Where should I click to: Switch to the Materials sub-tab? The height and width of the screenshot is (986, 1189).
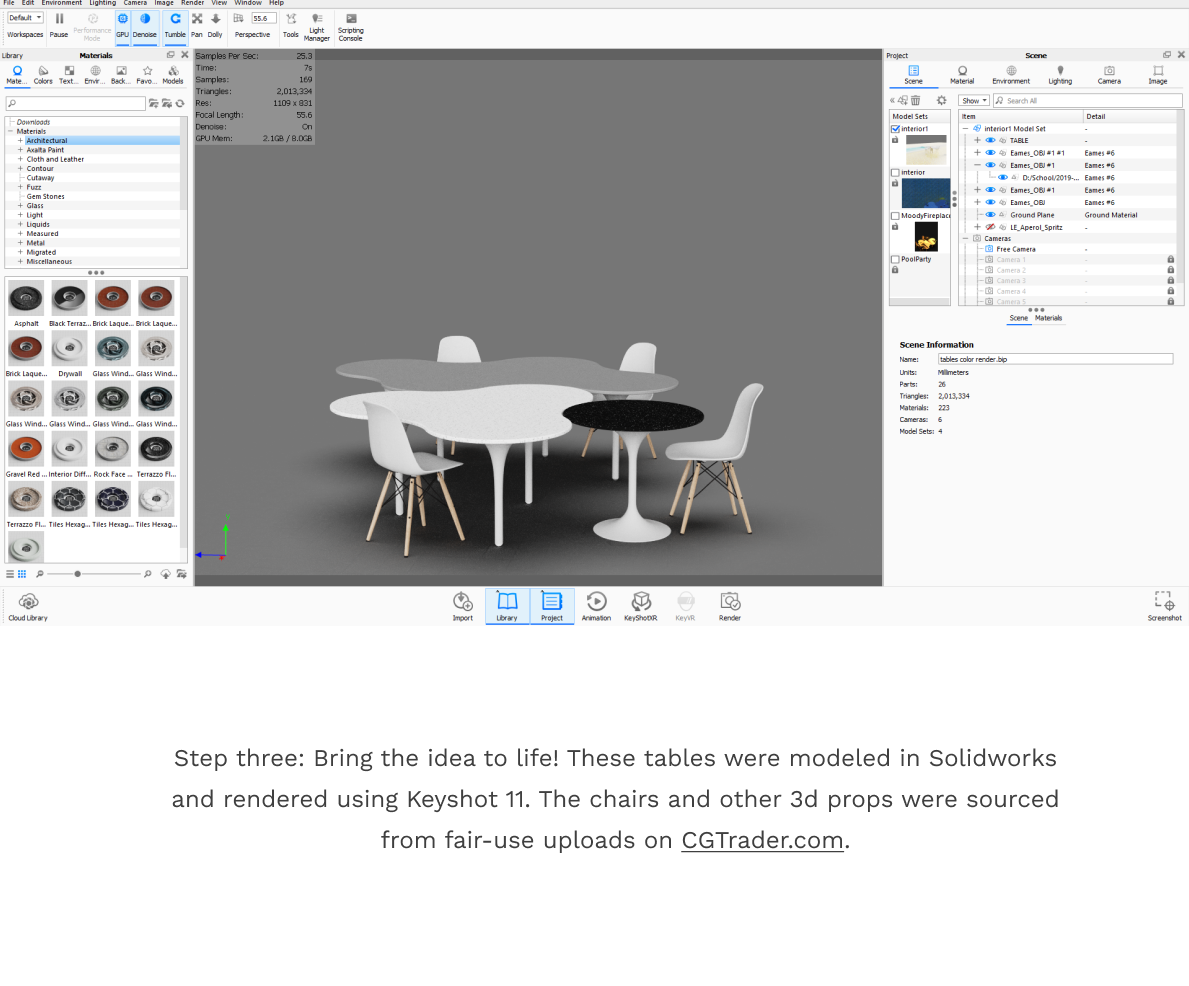(1049, 319)
